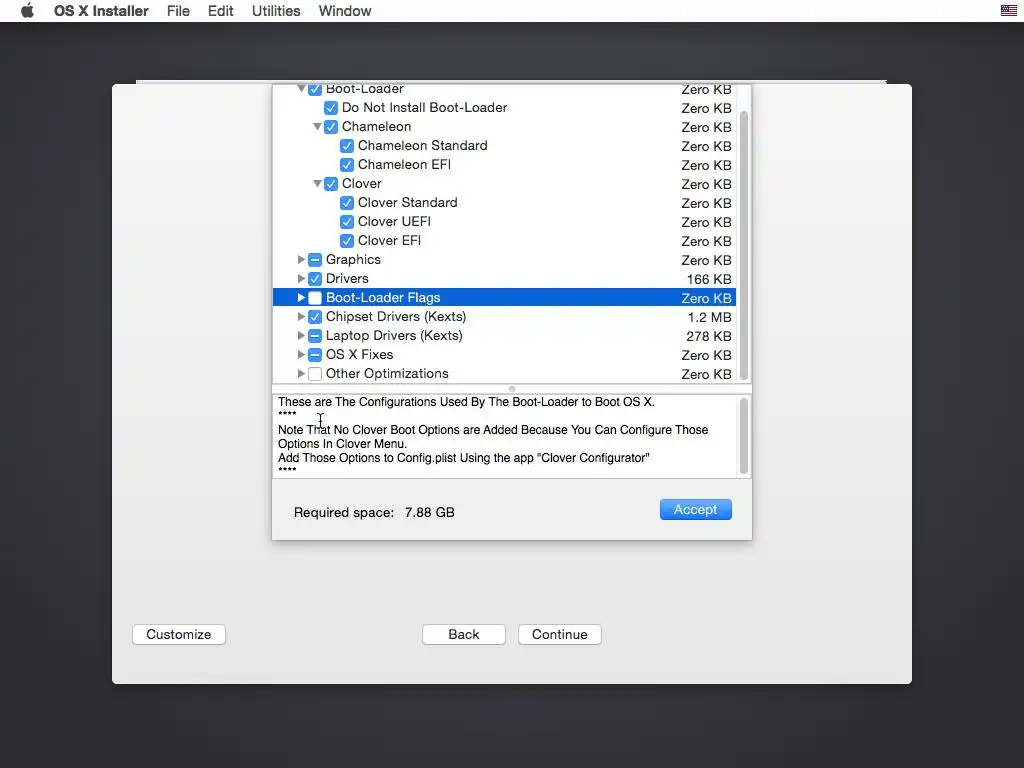Uncheck the Drivers checkbox

pyautogui.click(x=315, y=279)
